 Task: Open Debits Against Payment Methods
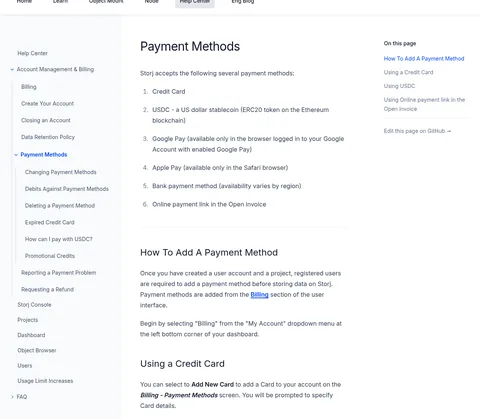67,189
